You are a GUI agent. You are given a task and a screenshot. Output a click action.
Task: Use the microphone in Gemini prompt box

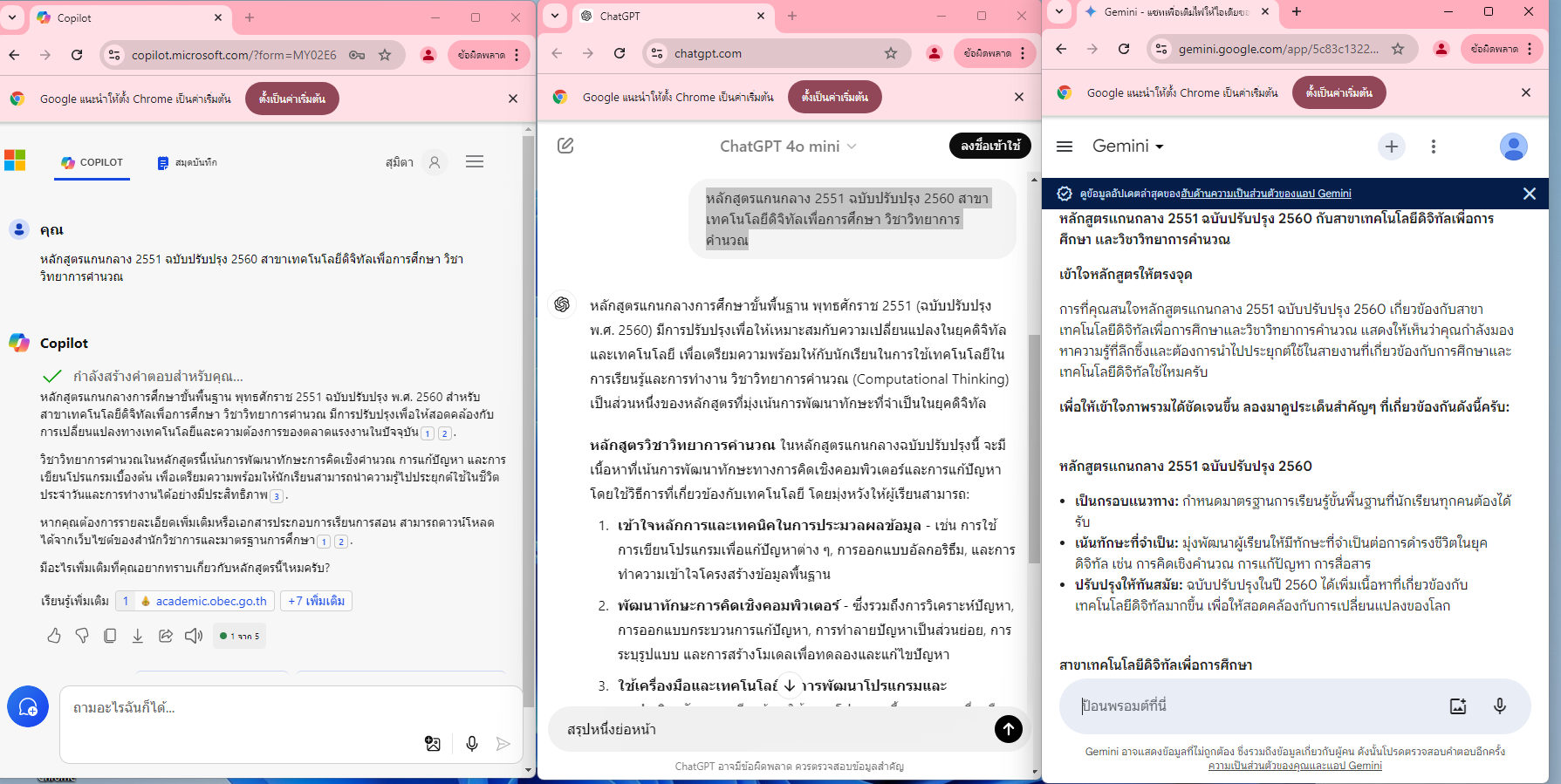[1499, 706]
